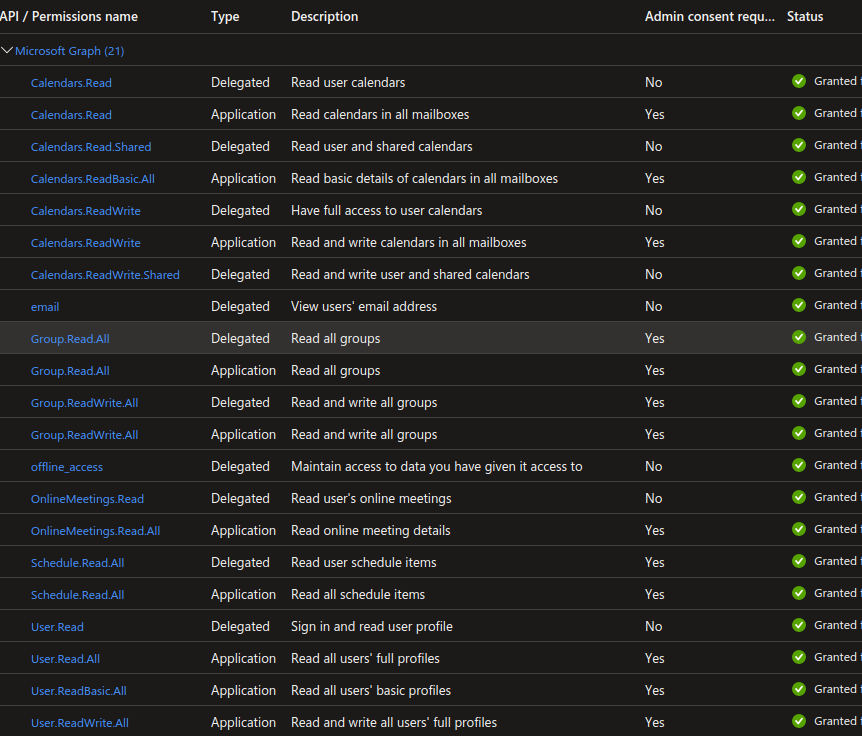862x736 pixels.
Task: Open the Application Group.ReadWrite.All permission
Action: point(84,435)
